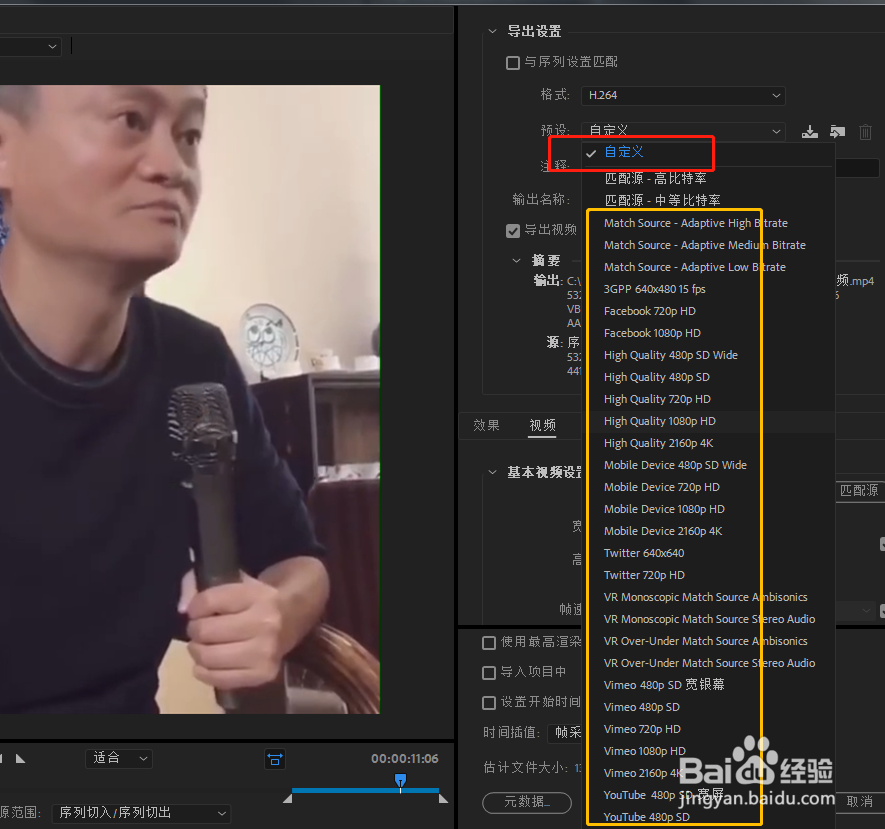Open the 源范围 source range dropdown
885x829 pixels.
[x=140, y=813]
